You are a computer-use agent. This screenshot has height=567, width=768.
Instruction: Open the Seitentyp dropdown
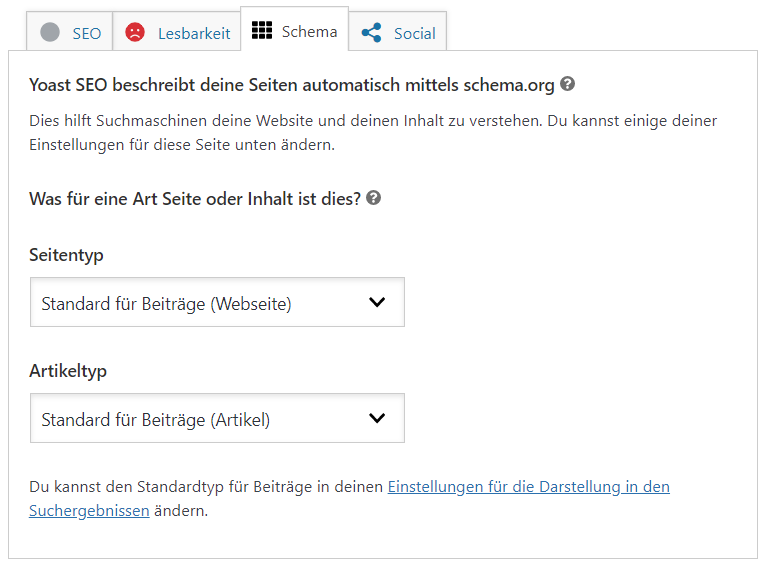pos(217,302)
